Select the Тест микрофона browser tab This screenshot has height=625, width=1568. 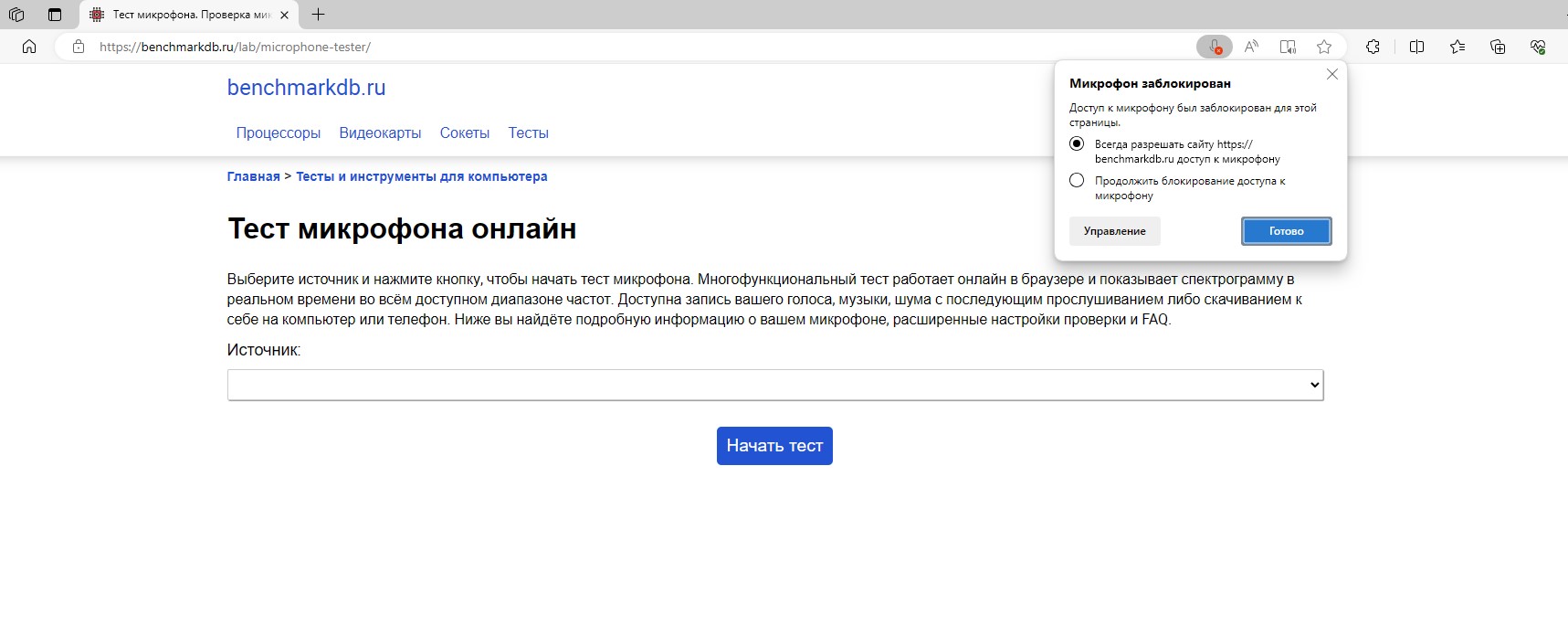click(x=190, y=15)
